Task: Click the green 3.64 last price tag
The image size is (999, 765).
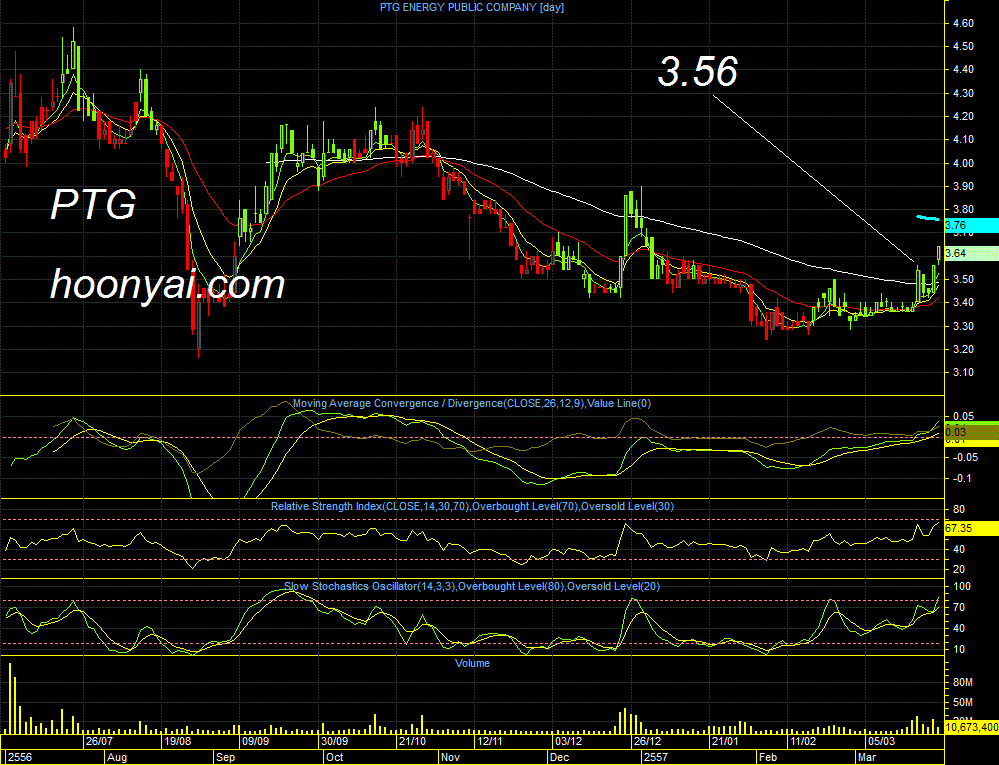Action: point(971,254)
